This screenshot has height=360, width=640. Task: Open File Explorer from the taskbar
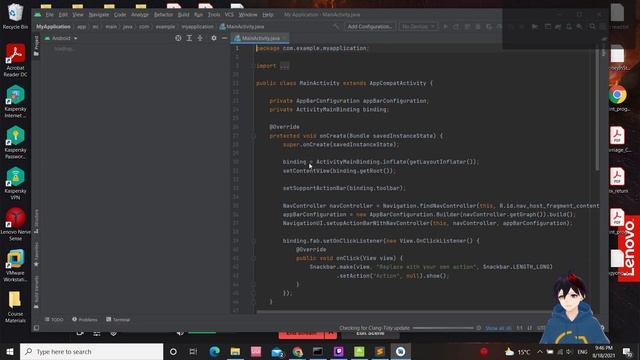point(235,351)
